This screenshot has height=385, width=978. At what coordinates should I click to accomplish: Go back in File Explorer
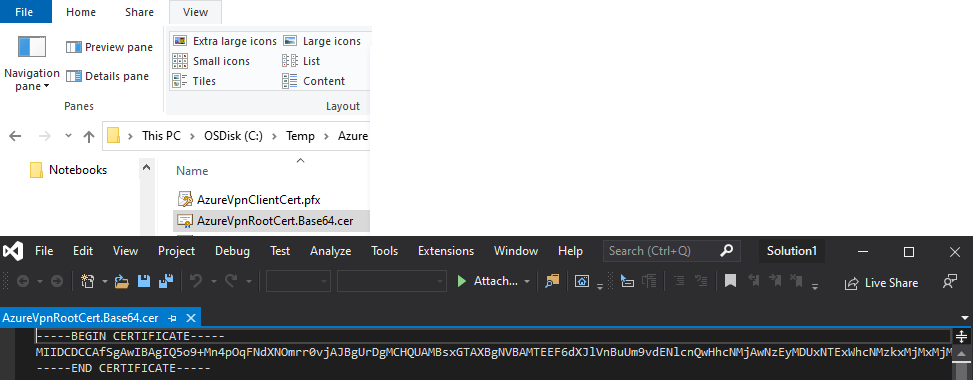coord(15,136)
